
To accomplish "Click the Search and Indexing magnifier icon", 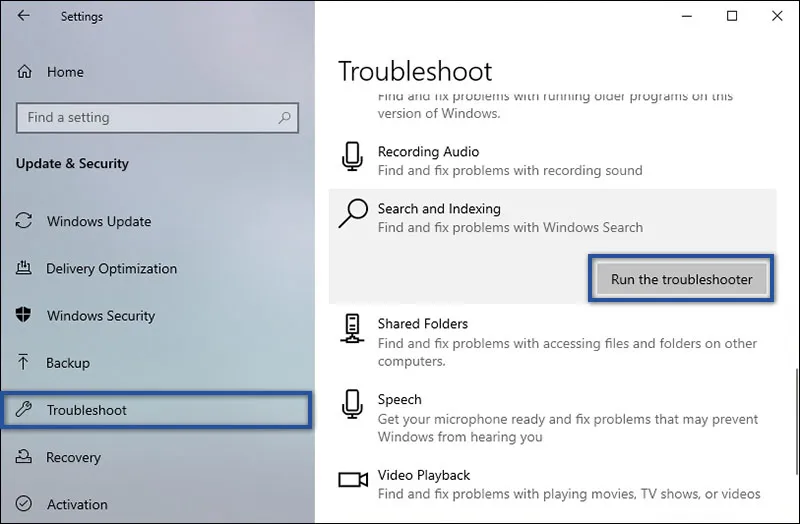I will (353, 213).
